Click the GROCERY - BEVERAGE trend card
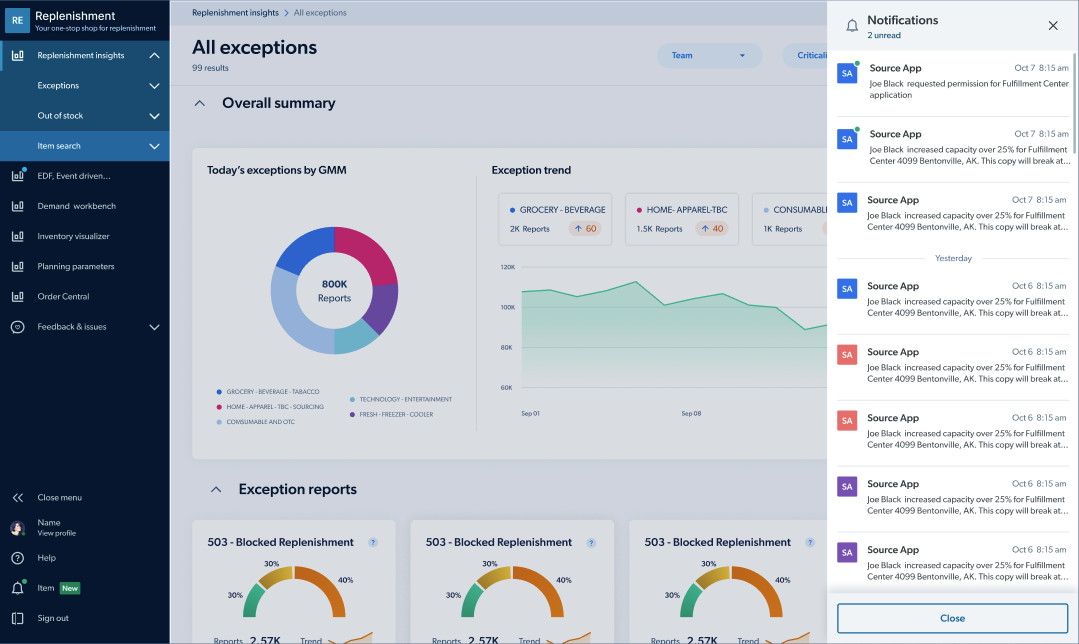The image size is (1079, 644). 555,219
